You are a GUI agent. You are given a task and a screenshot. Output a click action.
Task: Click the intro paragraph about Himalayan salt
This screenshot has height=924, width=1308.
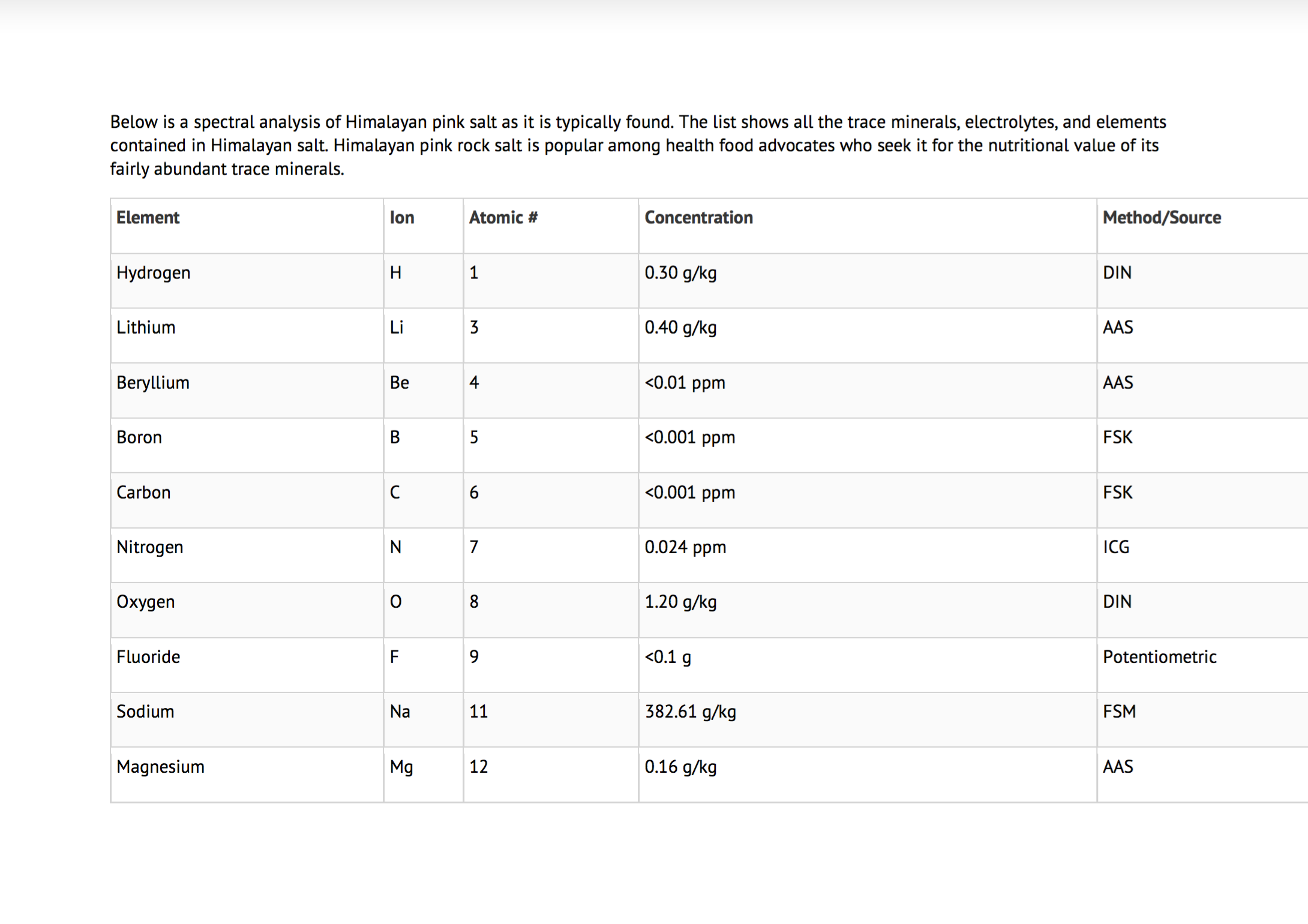(x=637, y=146)
